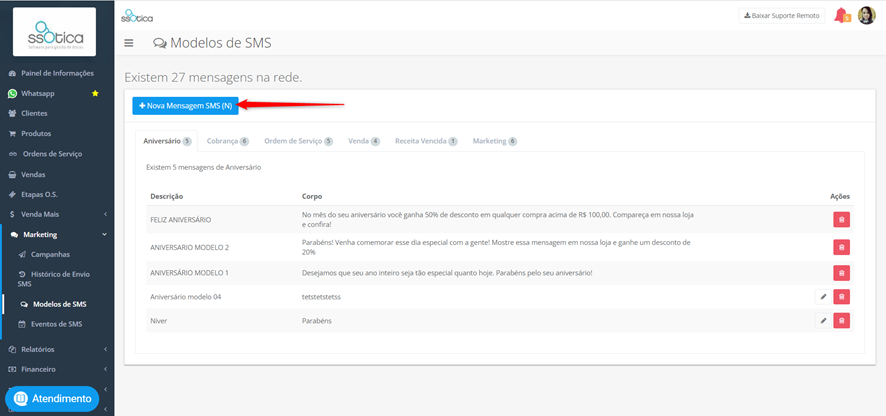Delete the FELIZ ANIVERSÁRIO message
This screenshot has height=416, width=886.
click(x=841, y=220)
